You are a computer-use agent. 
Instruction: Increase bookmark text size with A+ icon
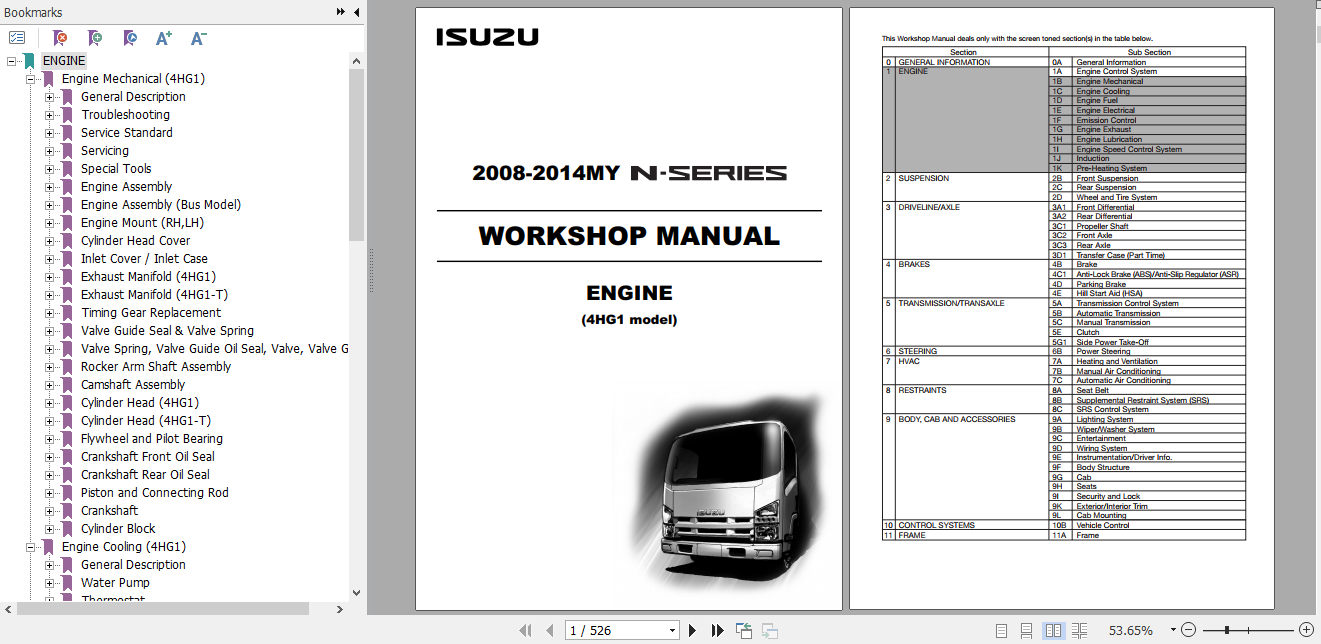(x=164, y=38)
